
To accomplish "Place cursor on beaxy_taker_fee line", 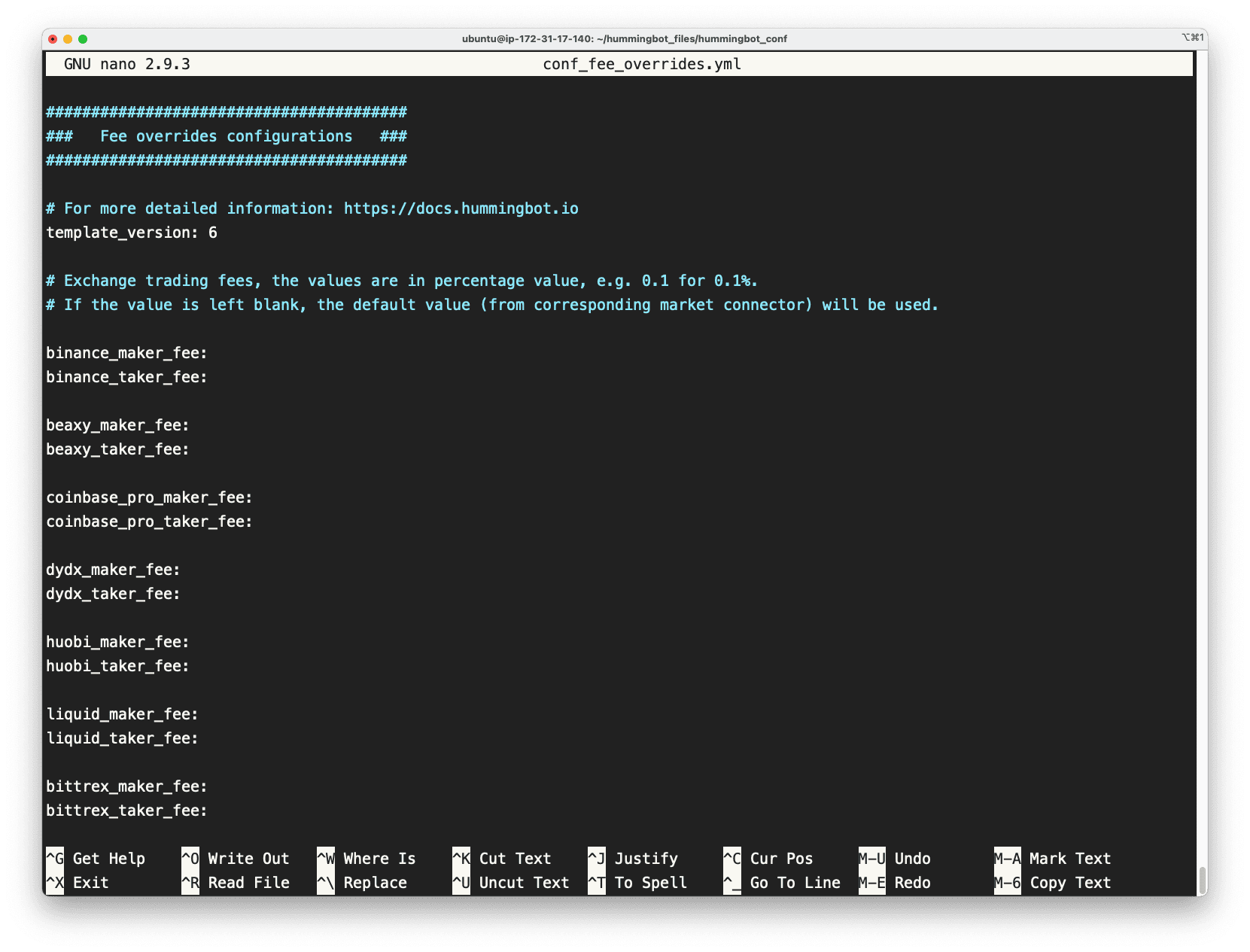I will tap(117, 449).
